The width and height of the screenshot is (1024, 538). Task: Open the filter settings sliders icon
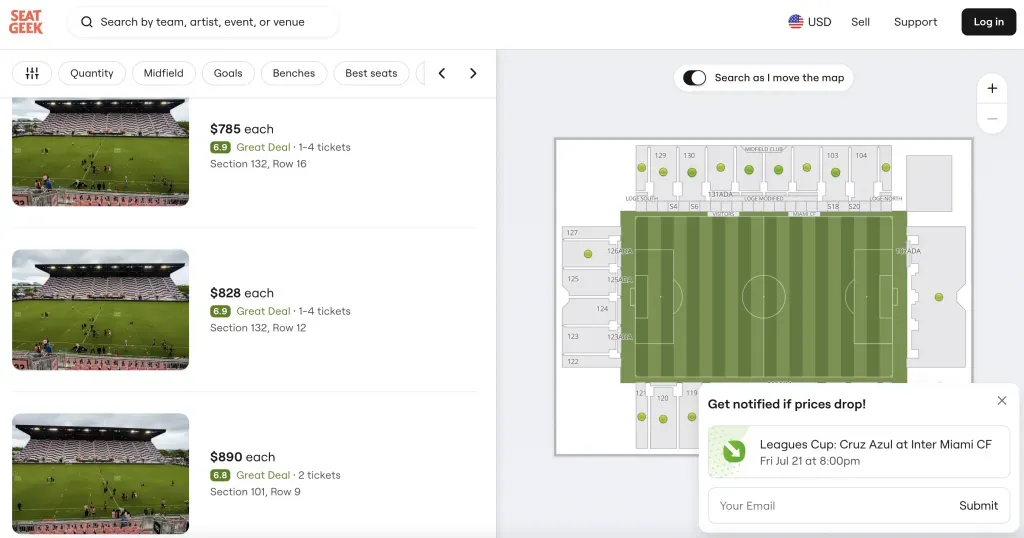click(x=32, y=73)
